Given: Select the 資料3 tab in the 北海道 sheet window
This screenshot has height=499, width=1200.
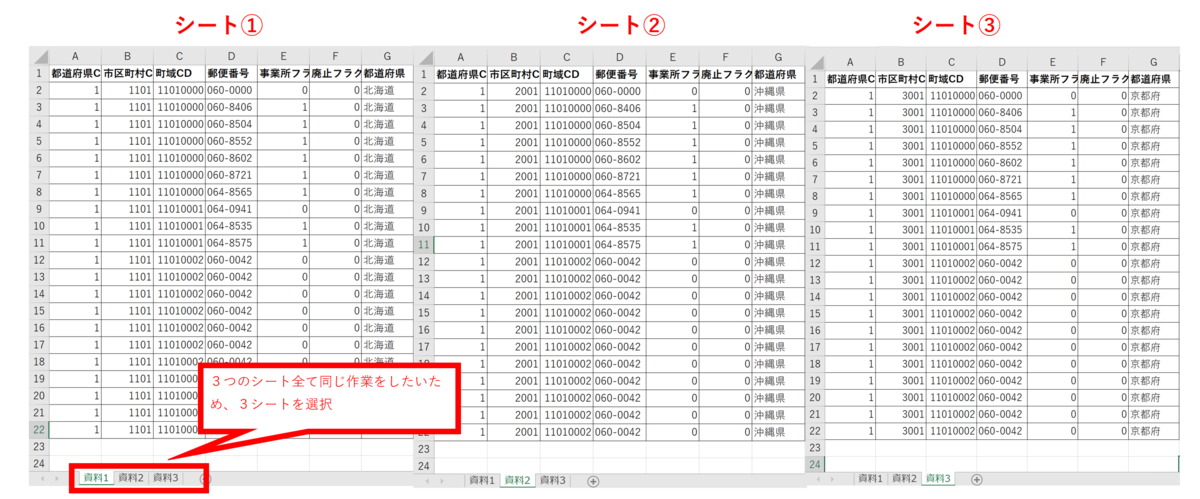Looking at the screenshot, I should point(166,478).
